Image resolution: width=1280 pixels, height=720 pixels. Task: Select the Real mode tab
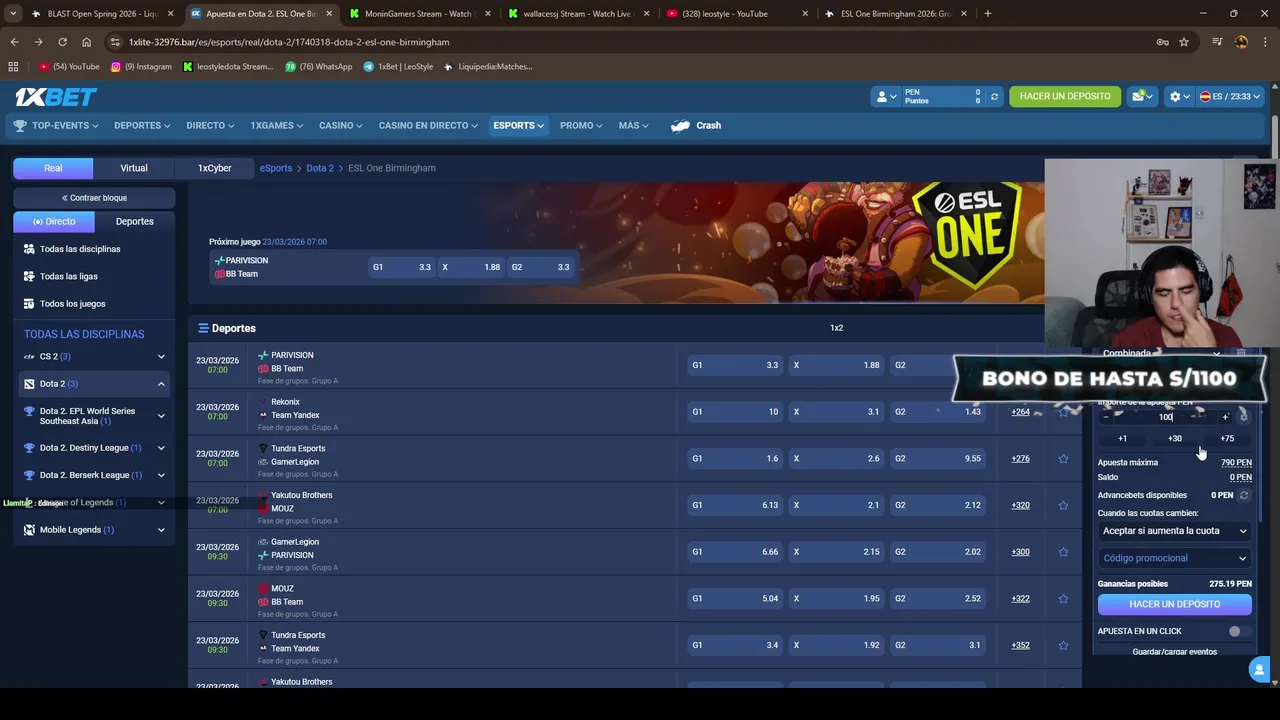(x=53, y=168)
